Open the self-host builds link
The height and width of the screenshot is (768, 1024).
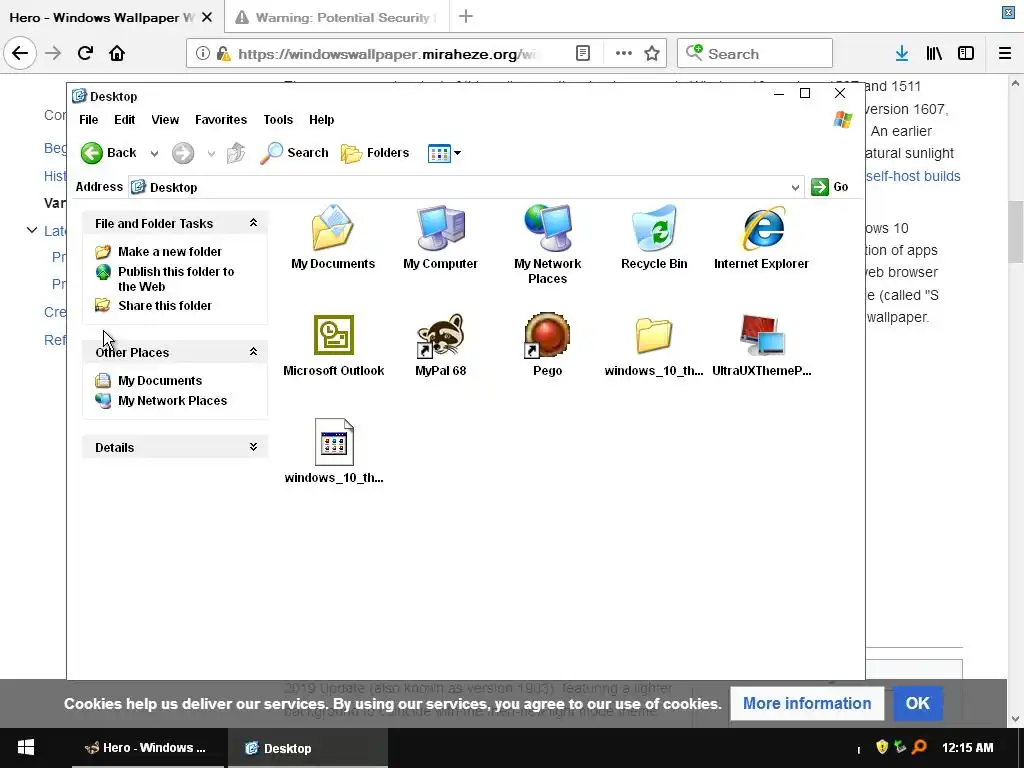click(914, 176)
